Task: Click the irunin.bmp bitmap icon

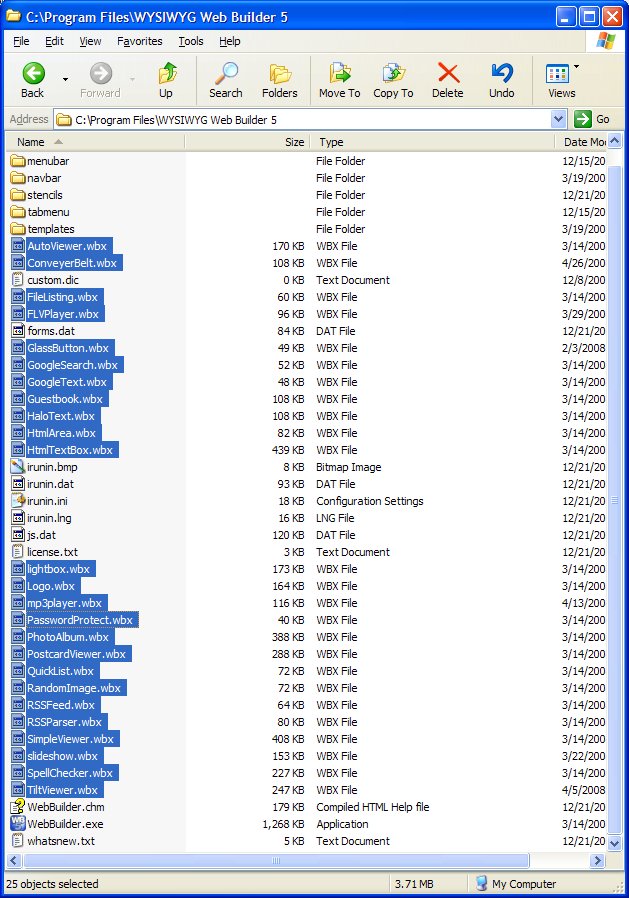Action: point(18,467)
